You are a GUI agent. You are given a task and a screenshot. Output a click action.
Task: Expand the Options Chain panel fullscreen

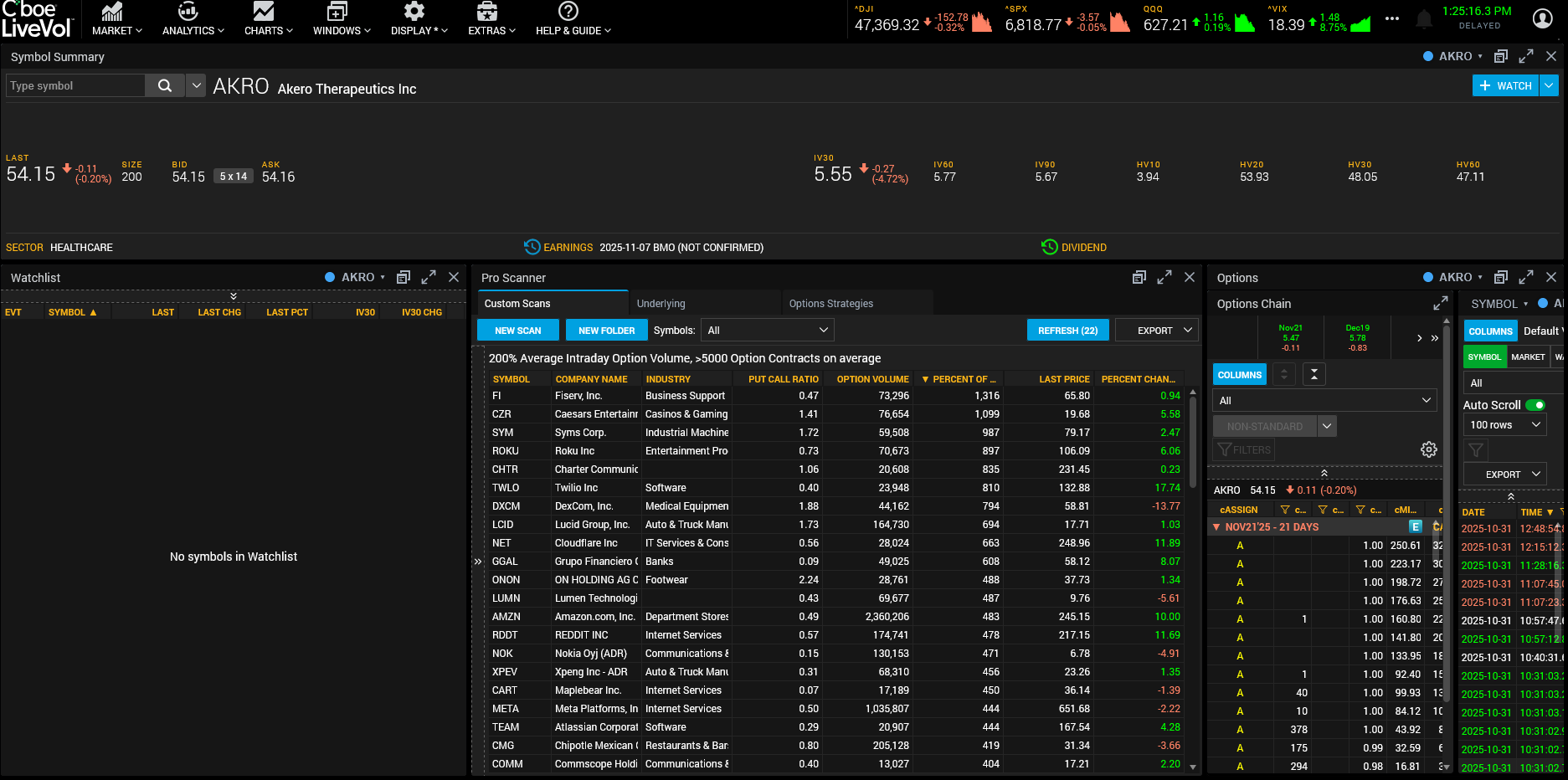point(1441,303)
